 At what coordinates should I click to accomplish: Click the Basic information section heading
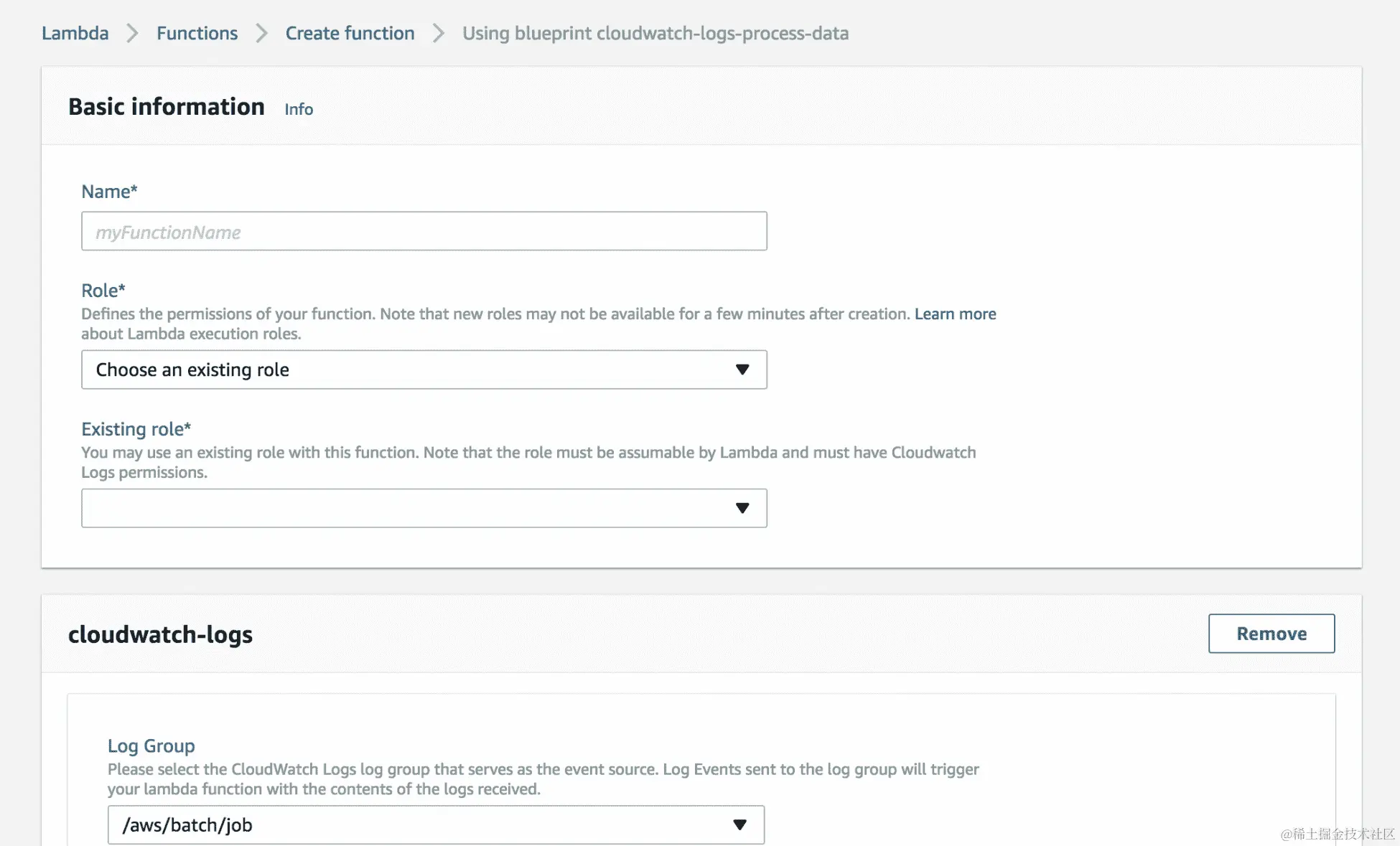point(166,106)
